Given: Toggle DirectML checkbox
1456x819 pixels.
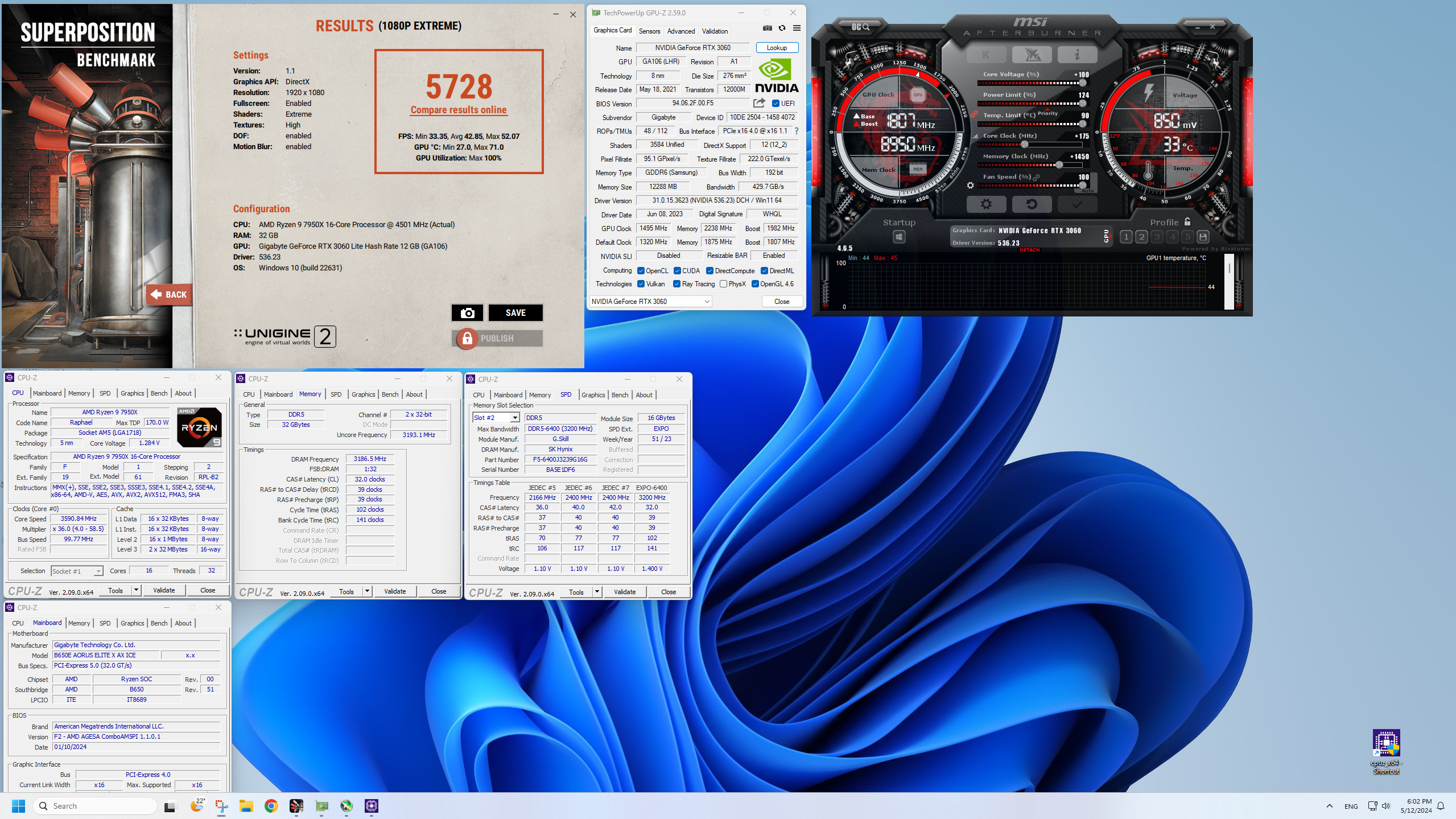Looking at the screenshot, I should (764, 271).
